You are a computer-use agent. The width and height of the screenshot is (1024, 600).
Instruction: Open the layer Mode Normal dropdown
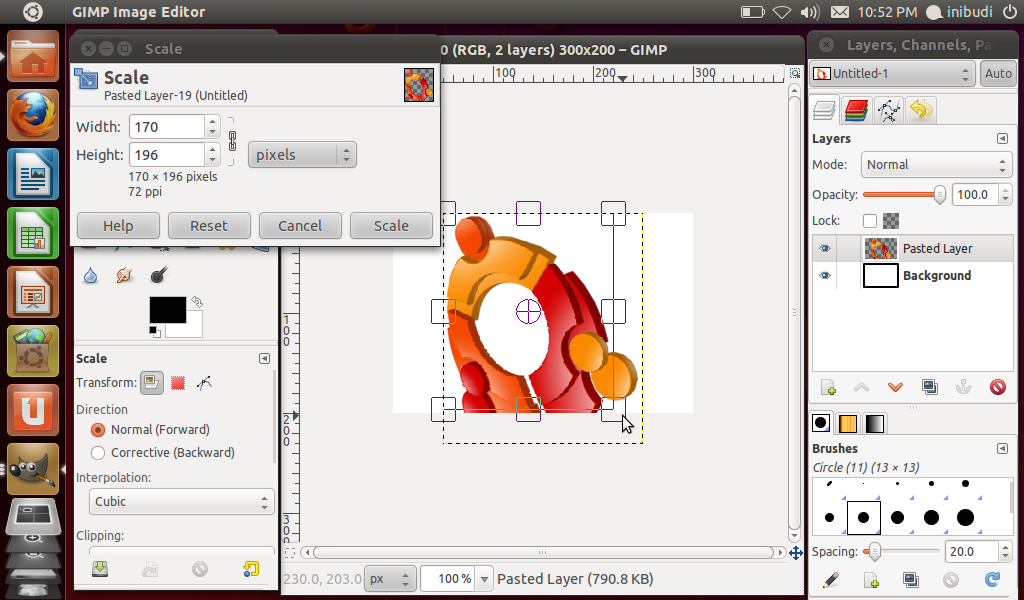point(936,165)
